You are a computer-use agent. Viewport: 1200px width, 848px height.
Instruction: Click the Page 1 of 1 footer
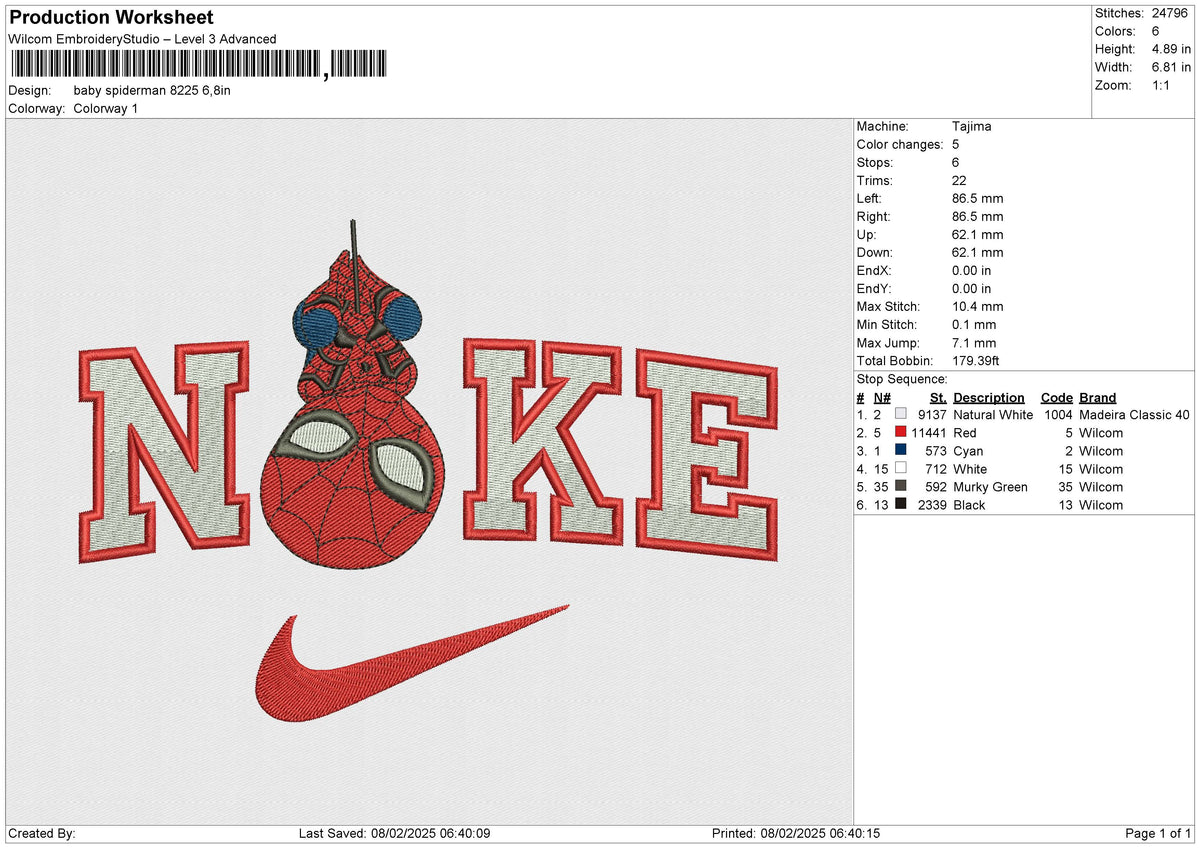pos(1159,834)
